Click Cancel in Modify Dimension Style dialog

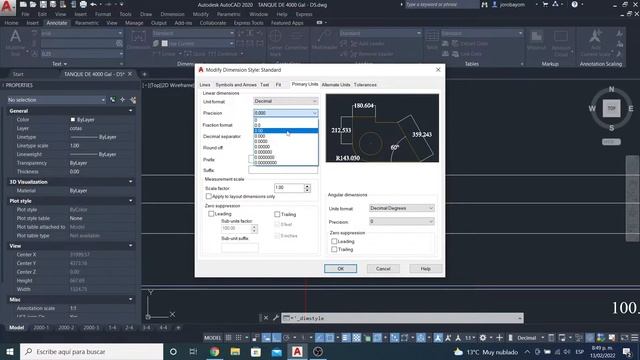[383, 269]
